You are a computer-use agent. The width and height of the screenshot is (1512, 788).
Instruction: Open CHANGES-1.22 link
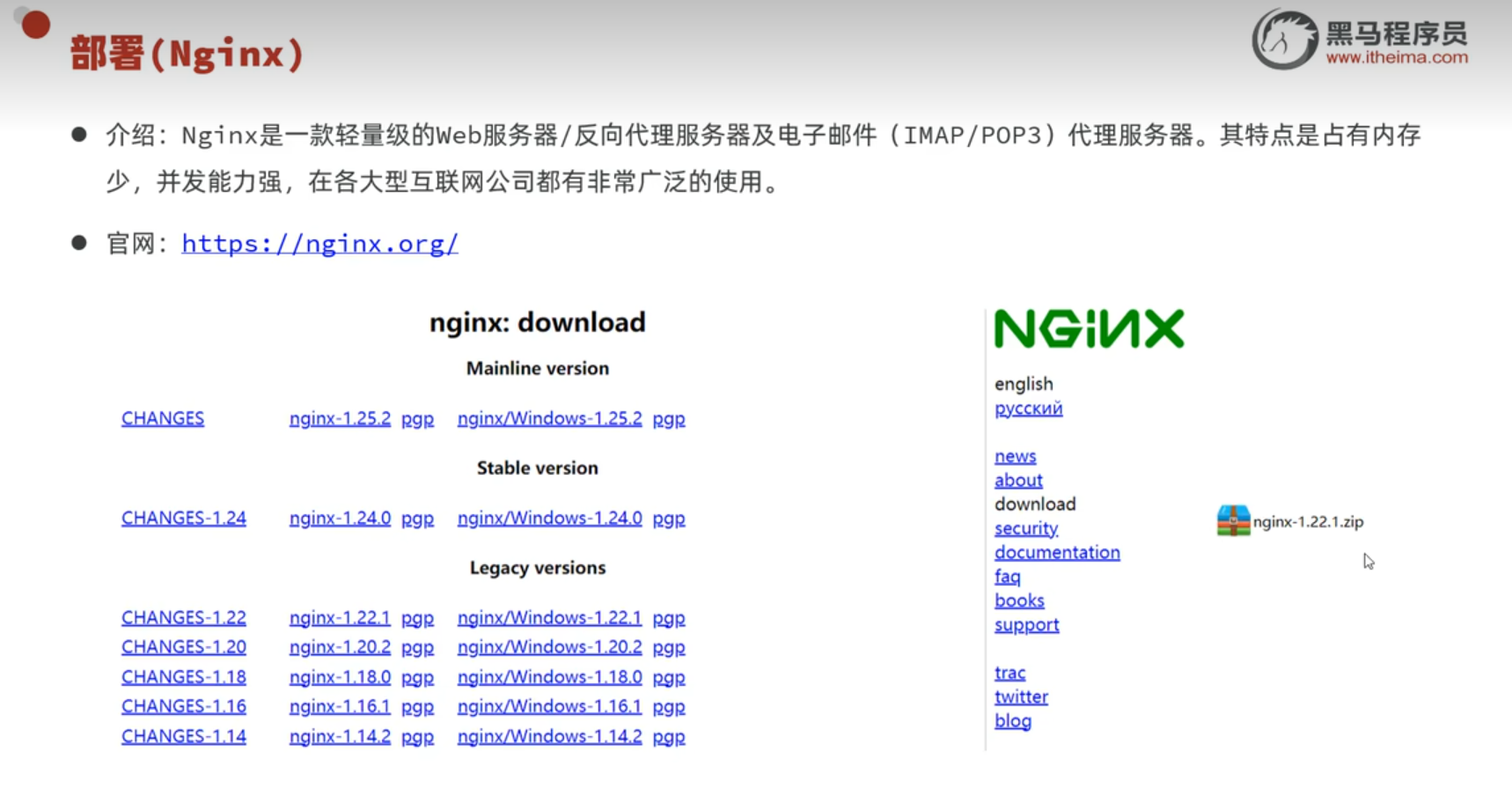click(x=184, y=617)
